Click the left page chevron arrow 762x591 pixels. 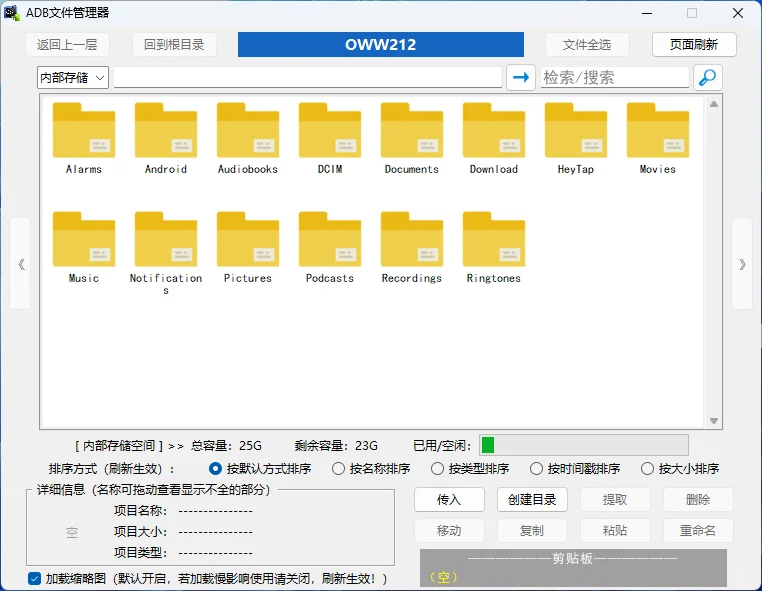tap(21, 264)
